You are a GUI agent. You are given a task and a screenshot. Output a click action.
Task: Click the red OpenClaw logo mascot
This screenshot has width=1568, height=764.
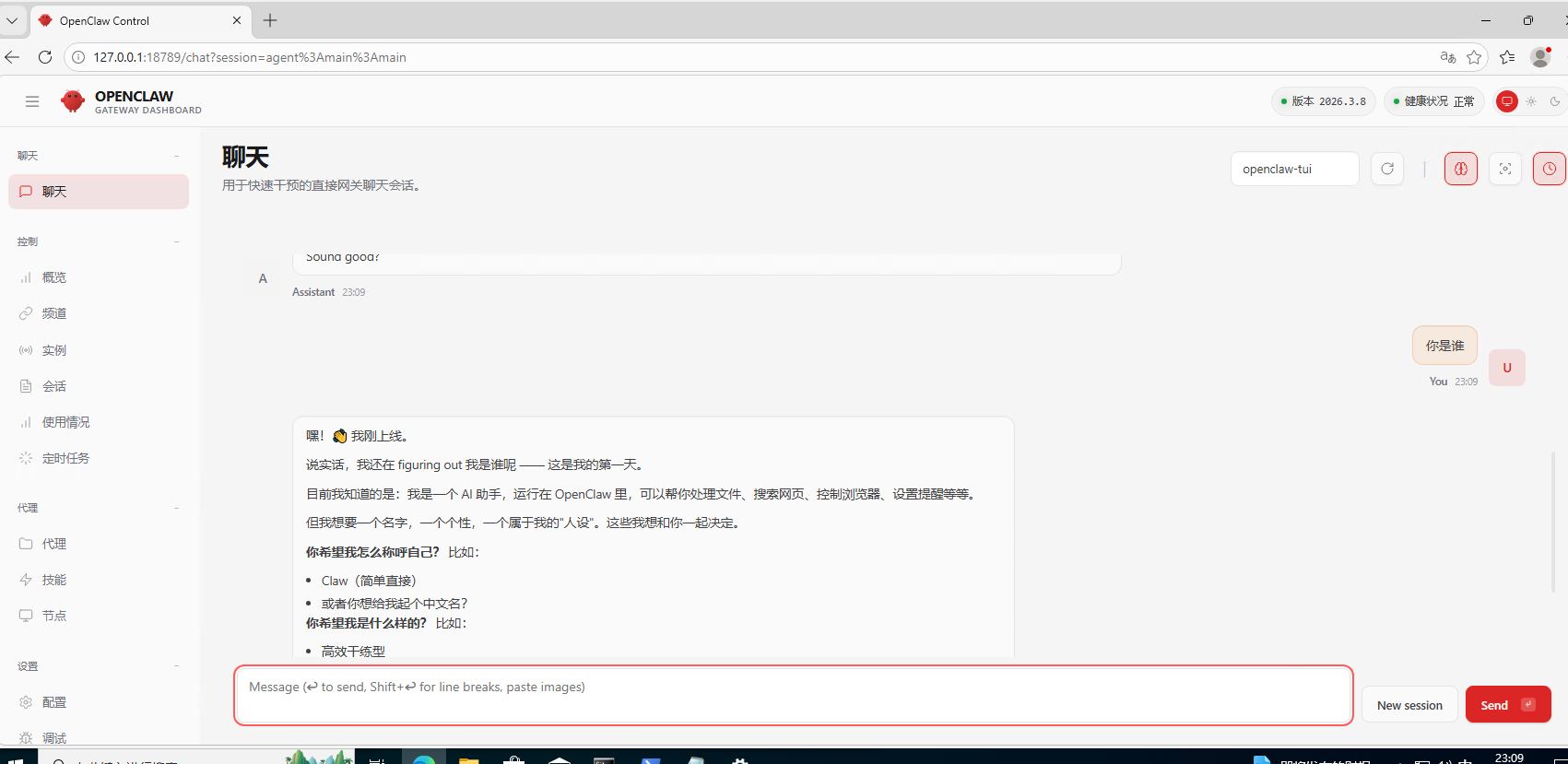coord(72,101)
